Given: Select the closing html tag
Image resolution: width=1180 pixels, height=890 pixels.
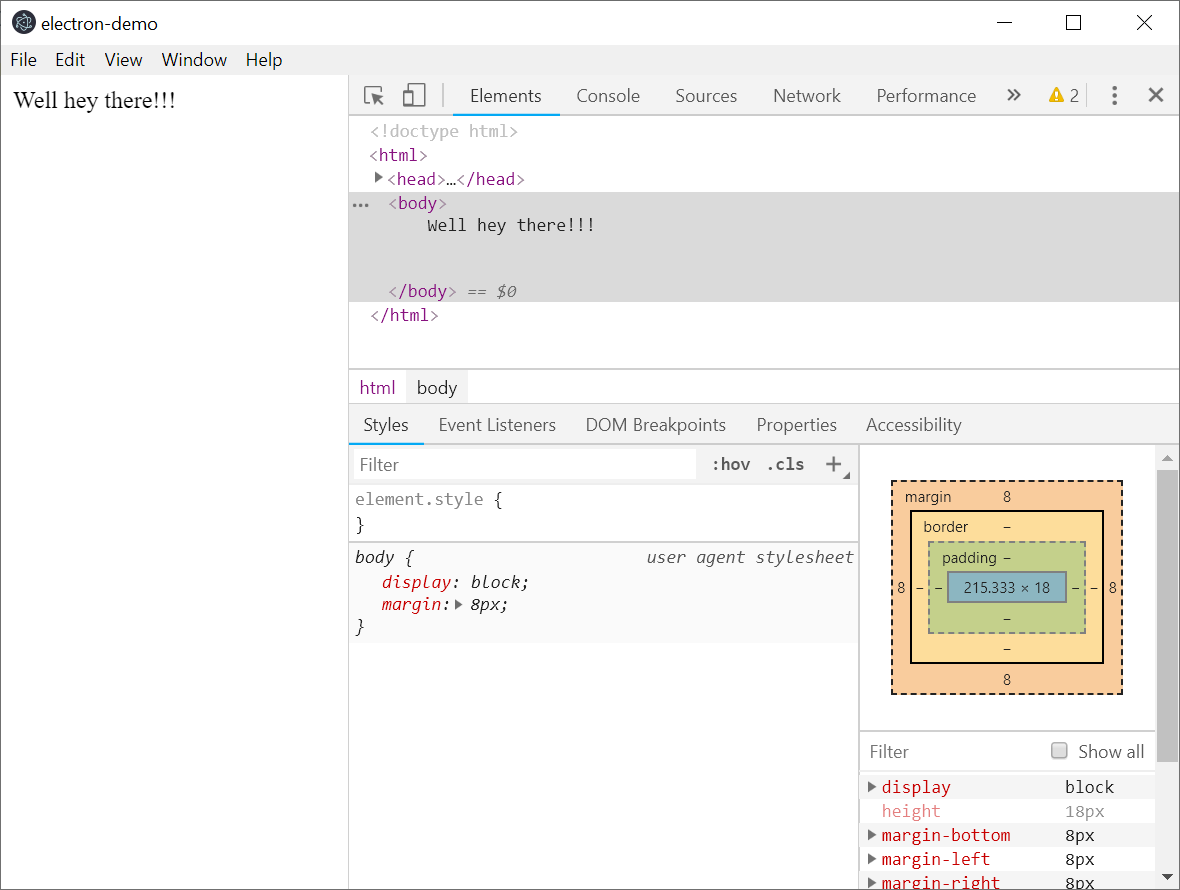Looking at the screenshot, I should (404, 315).
